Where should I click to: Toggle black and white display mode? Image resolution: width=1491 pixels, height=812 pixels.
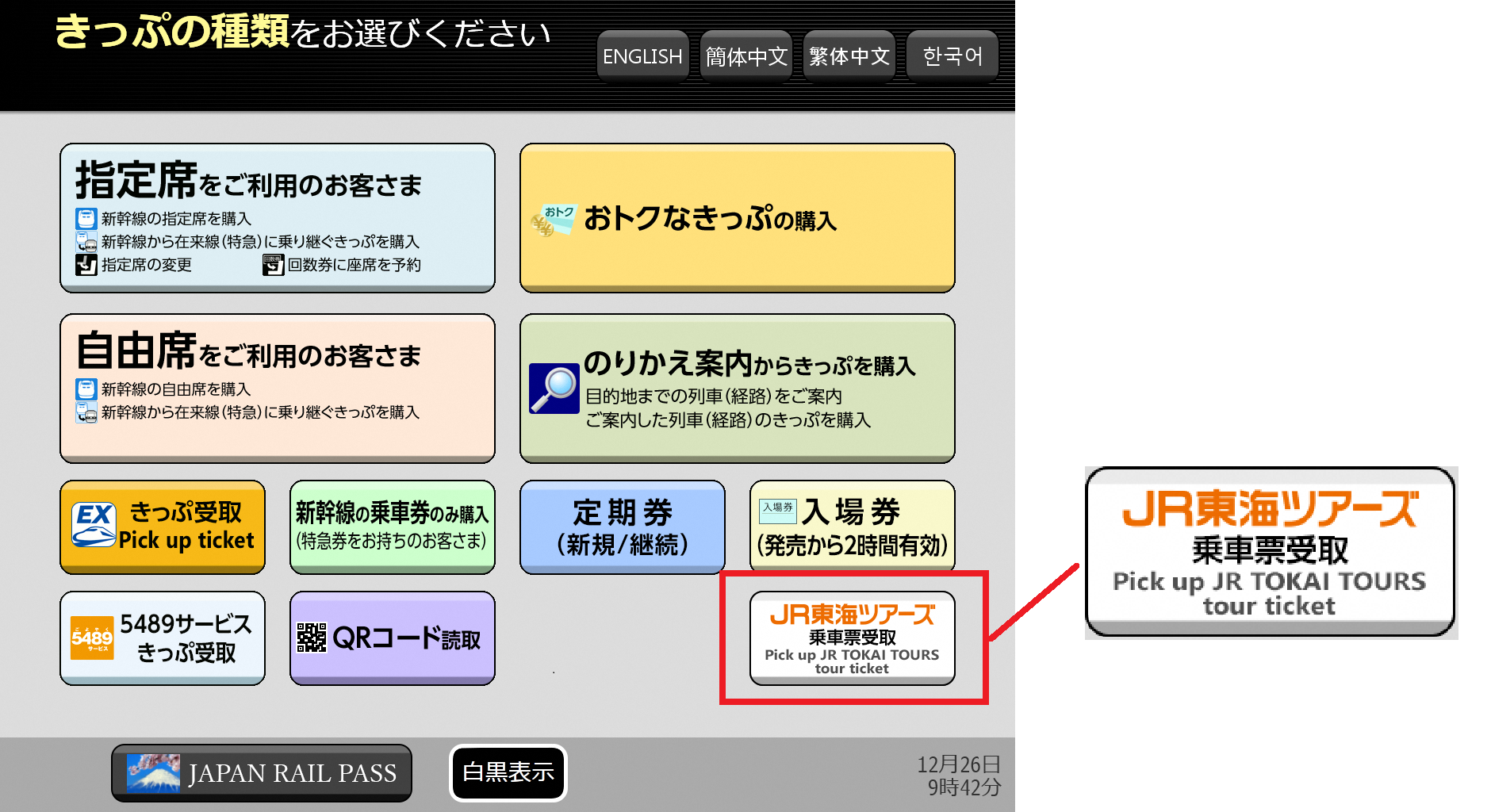(507, 772)
